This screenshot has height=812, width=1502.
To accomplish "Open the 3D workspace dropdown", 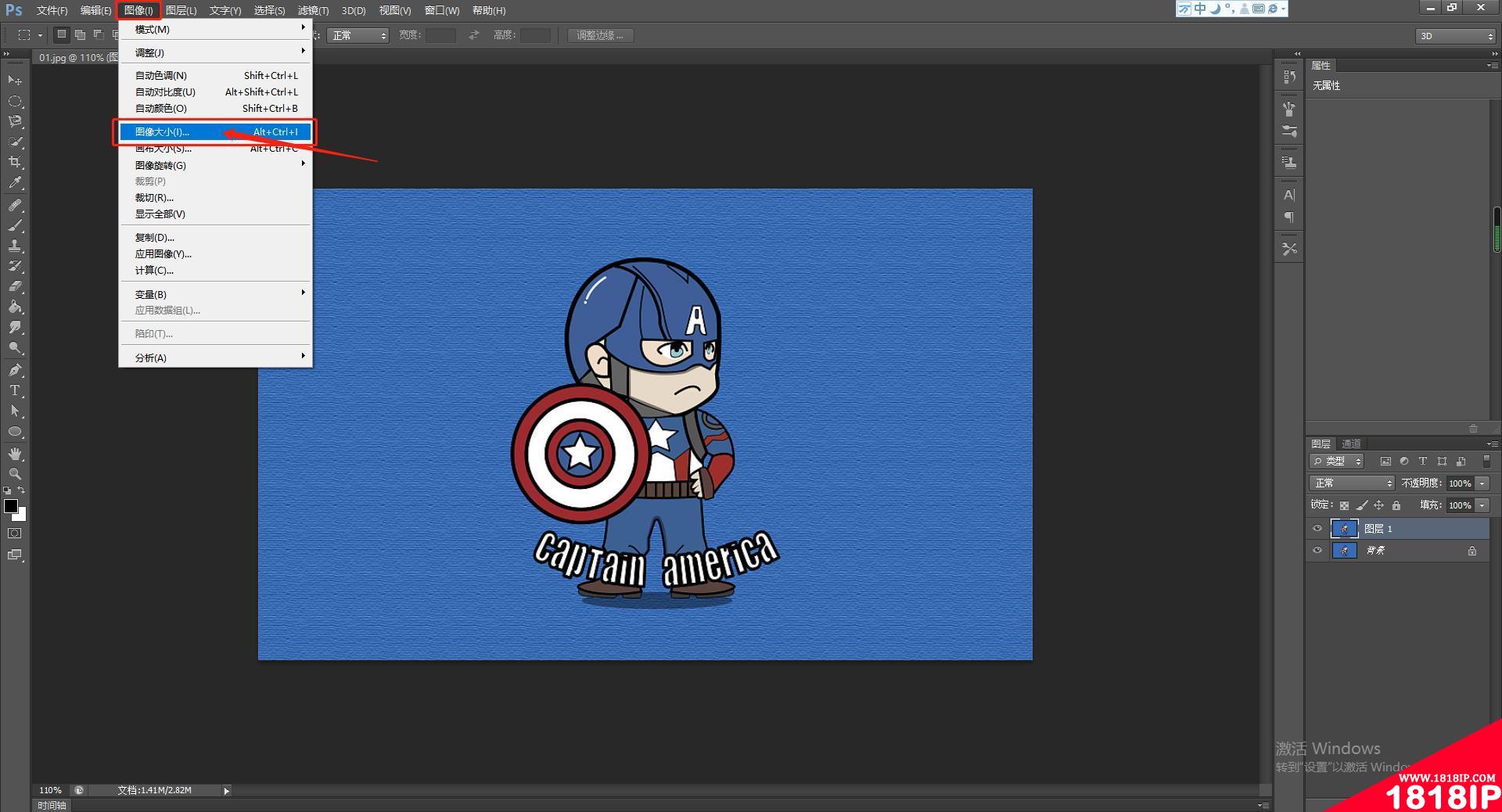I will (1456, 36).
